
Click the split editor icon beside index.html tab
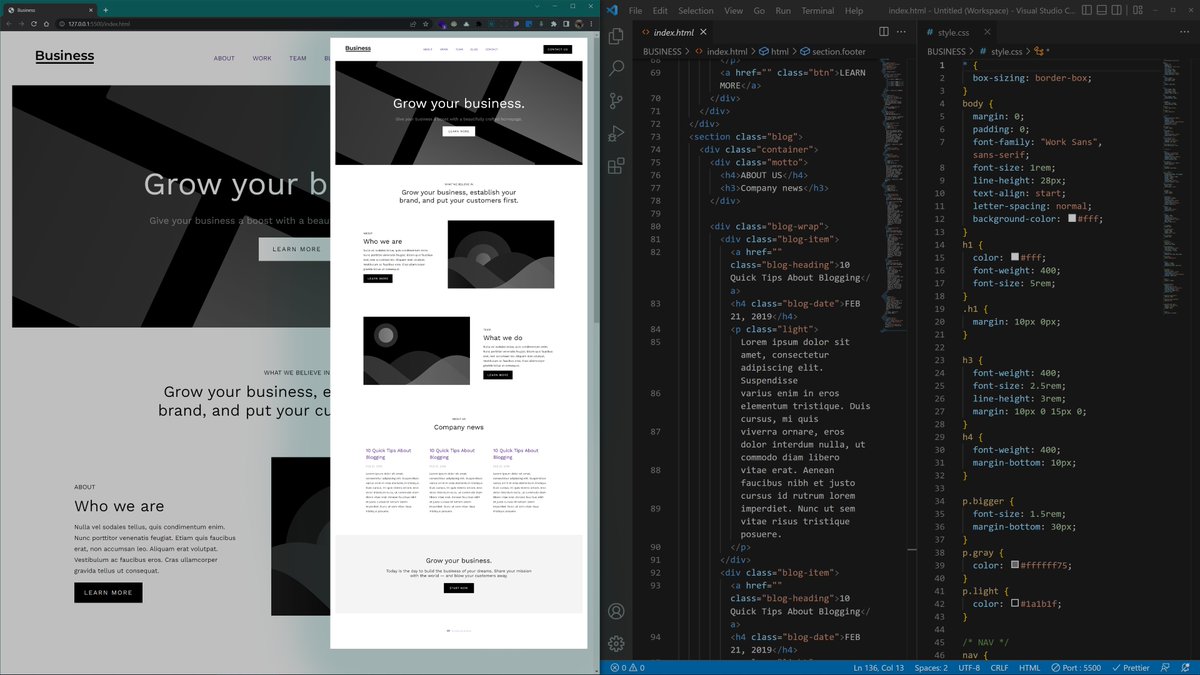tap(884, 32)
